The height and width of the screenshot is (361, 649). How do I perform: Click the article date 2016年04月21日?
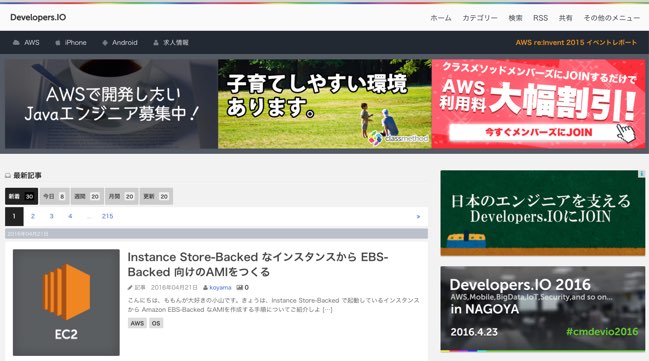click(x=174, y=287)
